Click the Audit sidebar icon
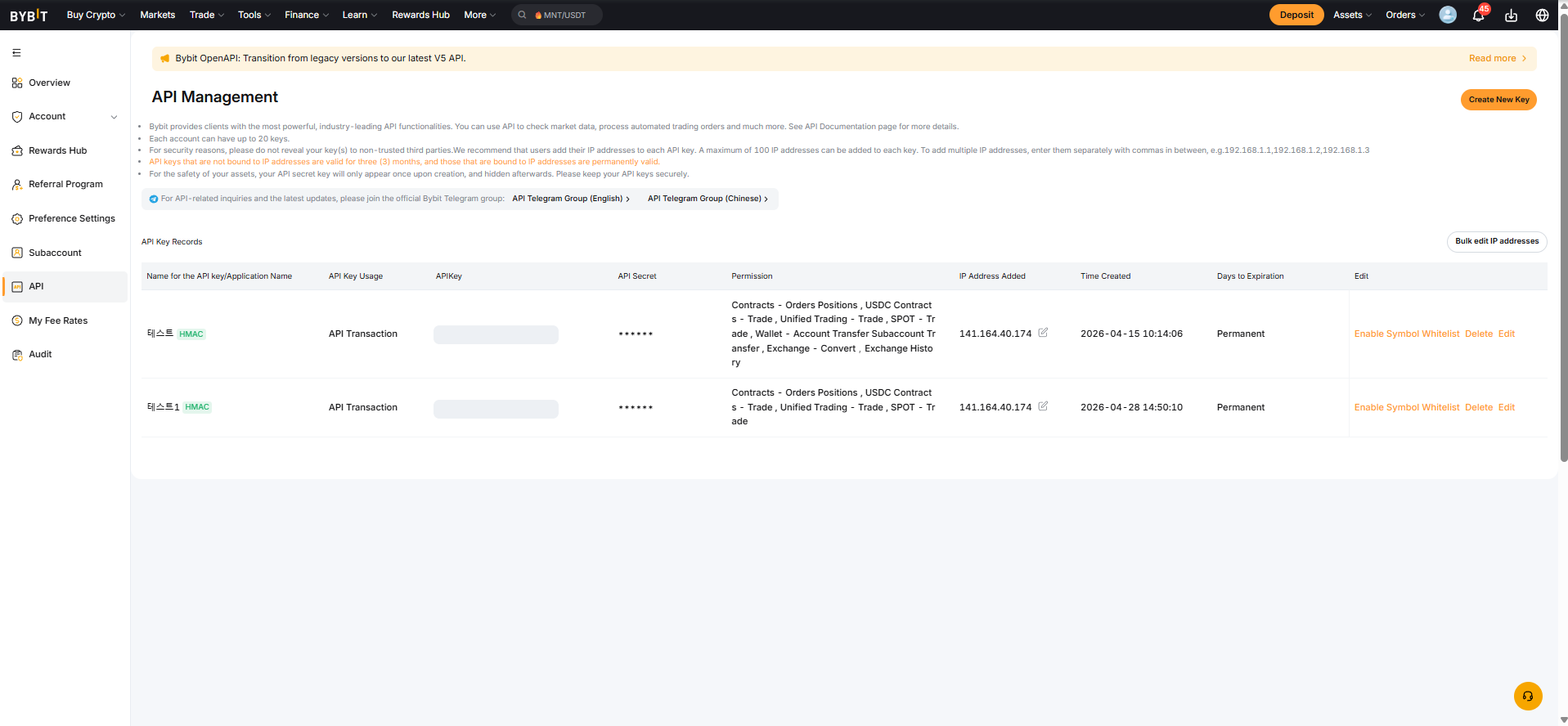This screenshot has width=1568, height=726. [x=17, y=355]
